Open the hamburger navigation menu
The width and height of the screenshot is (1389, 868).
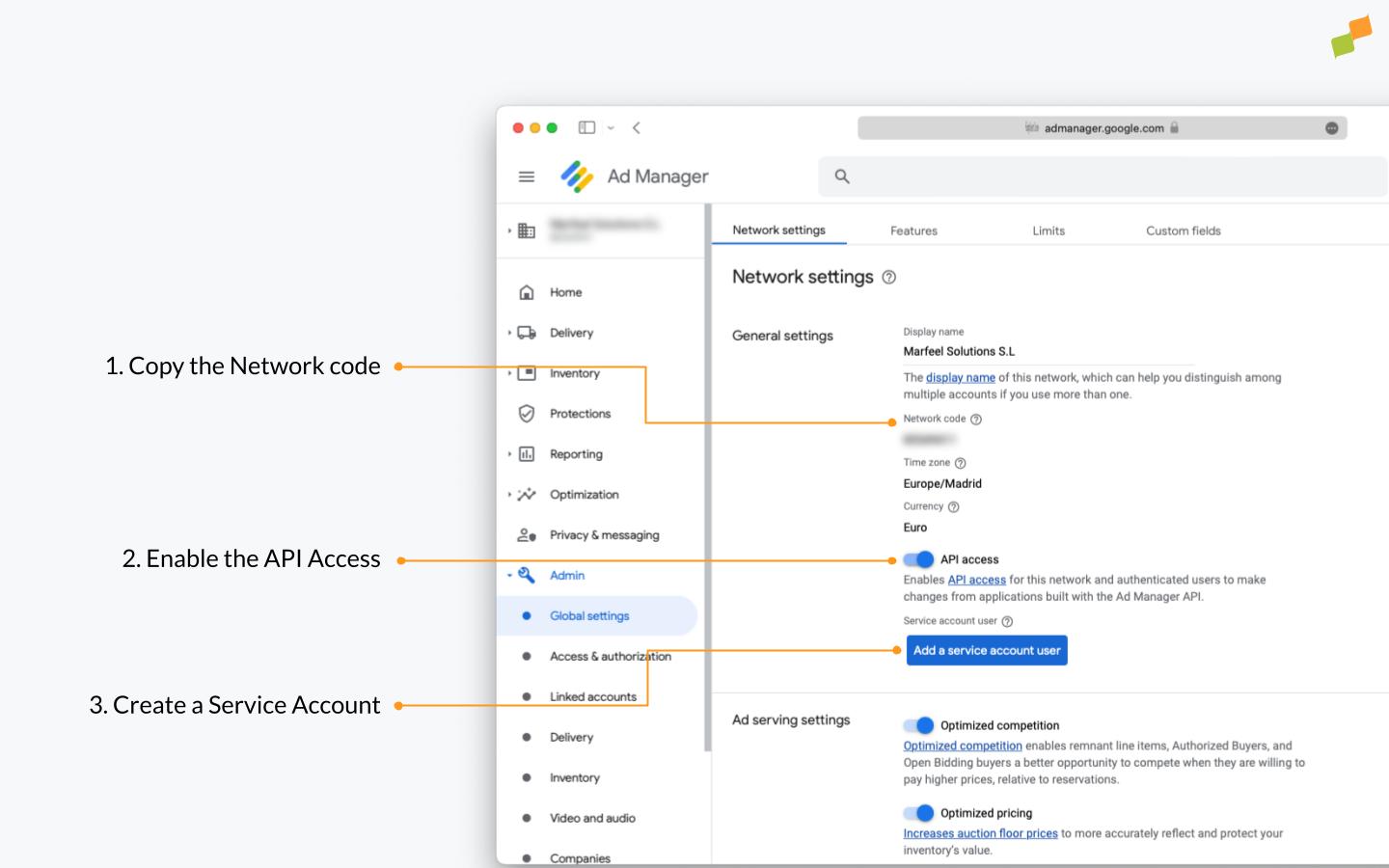pos(527,176)
